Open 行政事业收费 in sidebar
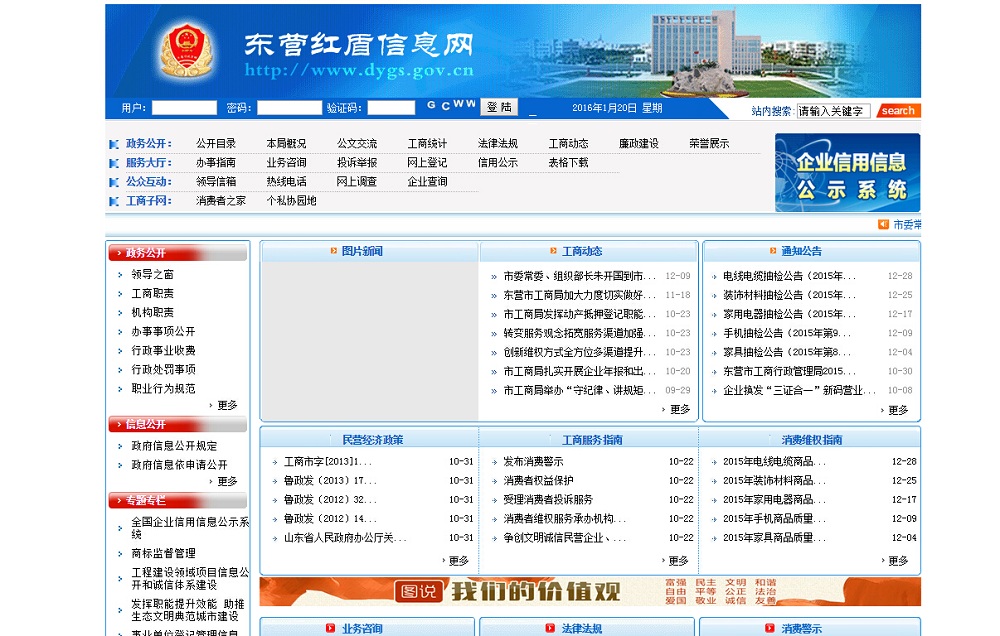The width and height of the screenshot is (1000, 636). (x=163, y=351)
